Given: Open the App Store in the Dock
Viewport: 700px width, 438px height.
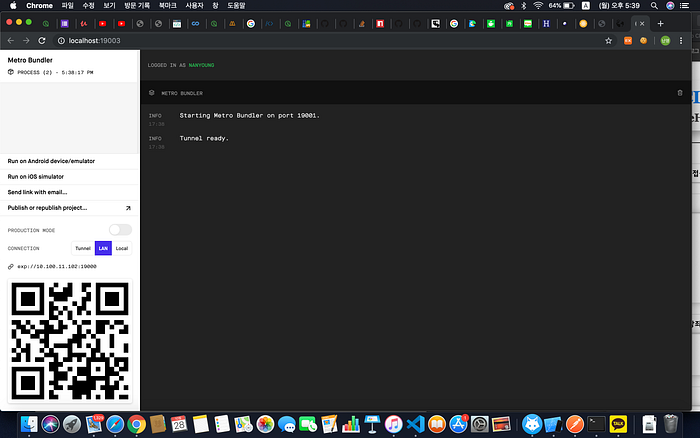Looking at the screenshot, I should click(x=458, y=424).
